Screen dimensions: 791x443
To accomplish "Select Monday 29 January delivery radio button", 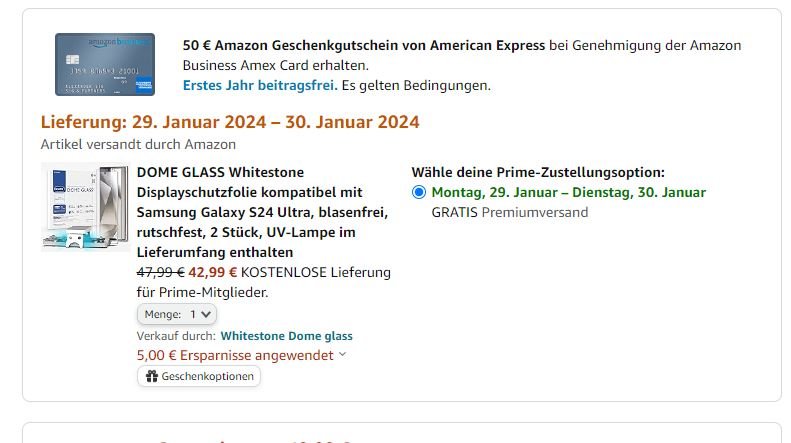I will [x=418, y=192].
